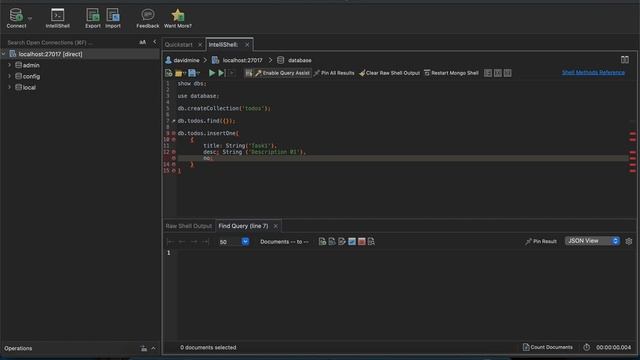The height and width of the screenshot is (360, 640).
Task: Click 'Documents -- to --' label
Action: click(x=284, y=242)
